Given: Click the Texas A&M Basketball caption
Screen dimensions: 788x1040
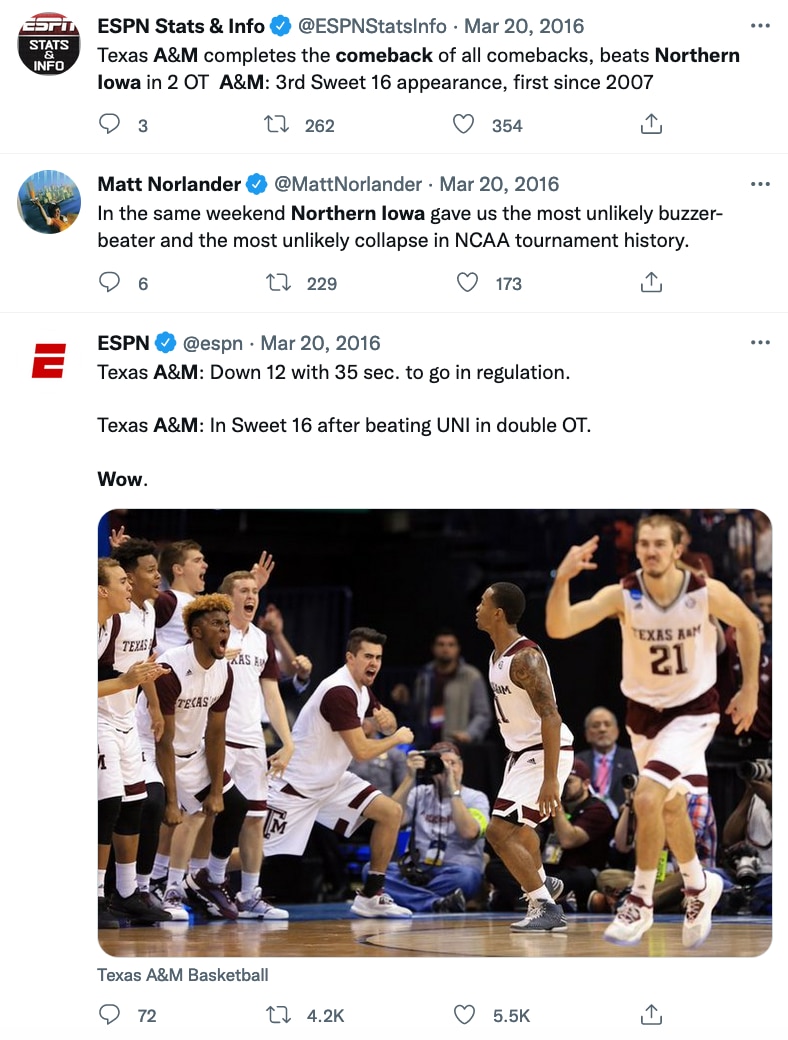Looking at the screenshot, I should pyautogui.click(x=183, y=975).
